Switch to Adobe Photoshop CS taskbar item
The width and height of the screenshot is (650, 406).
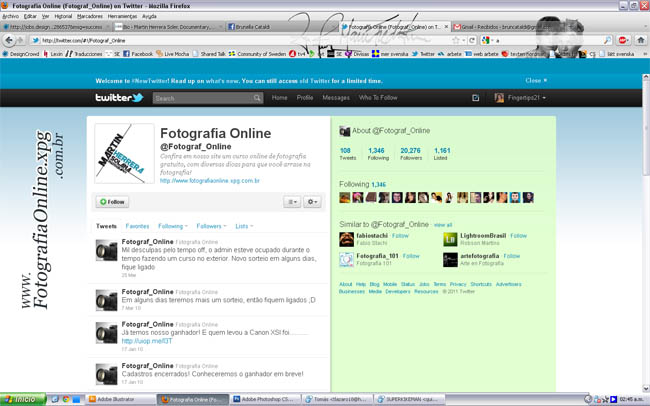click(x=265, y=399)
